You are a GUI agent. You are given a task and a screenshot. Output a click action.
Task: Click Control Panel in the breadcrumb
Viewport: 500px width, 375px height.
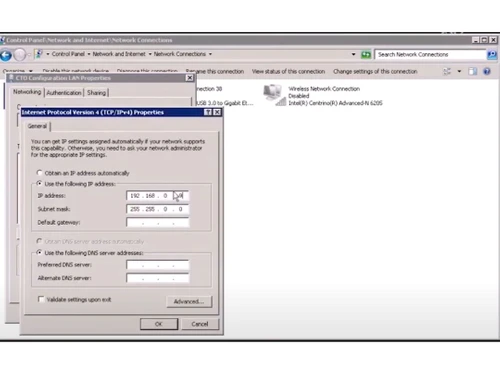pos(68,54)
